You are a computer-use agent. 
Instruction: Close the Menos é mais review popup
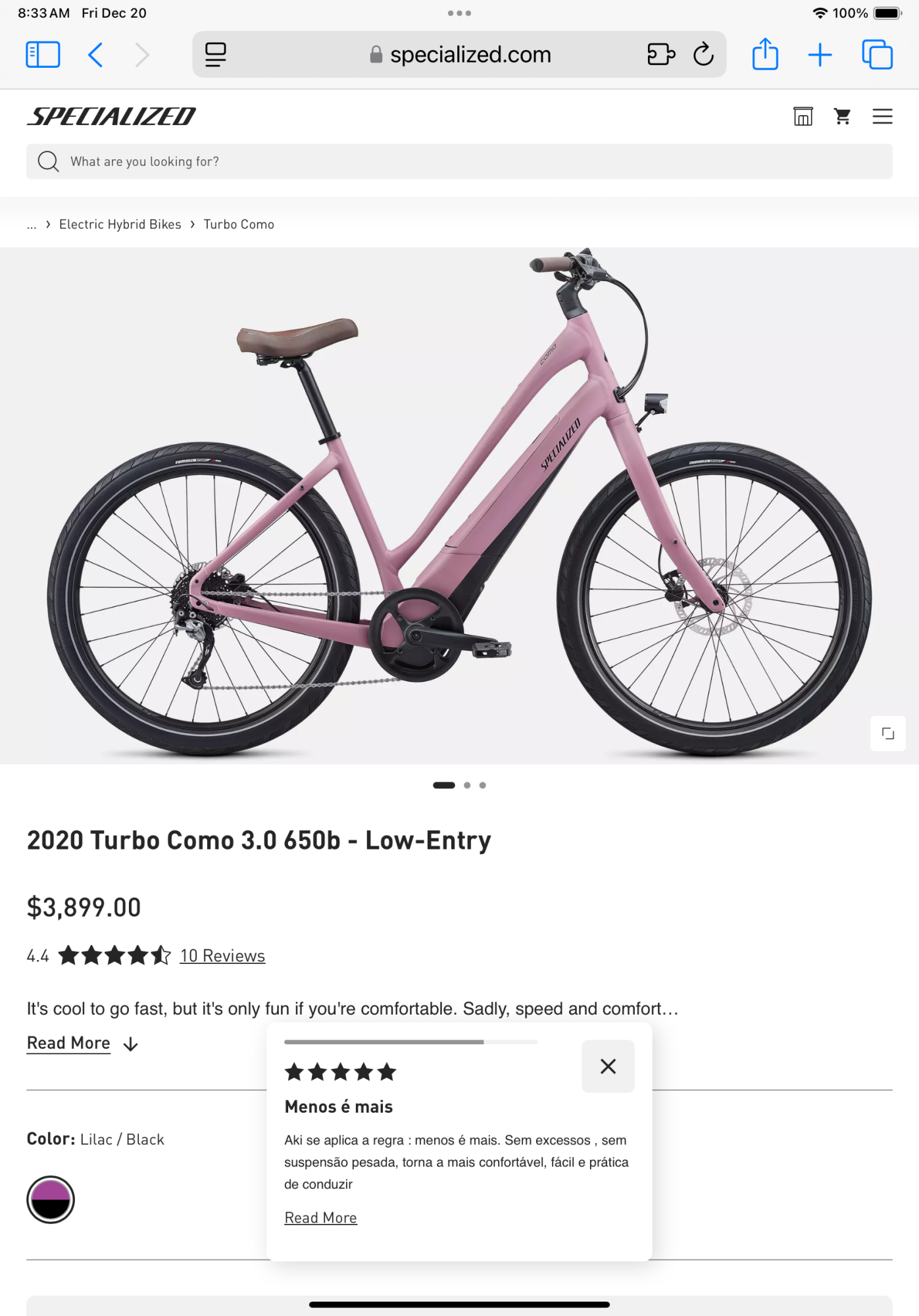coord(607,1067)
